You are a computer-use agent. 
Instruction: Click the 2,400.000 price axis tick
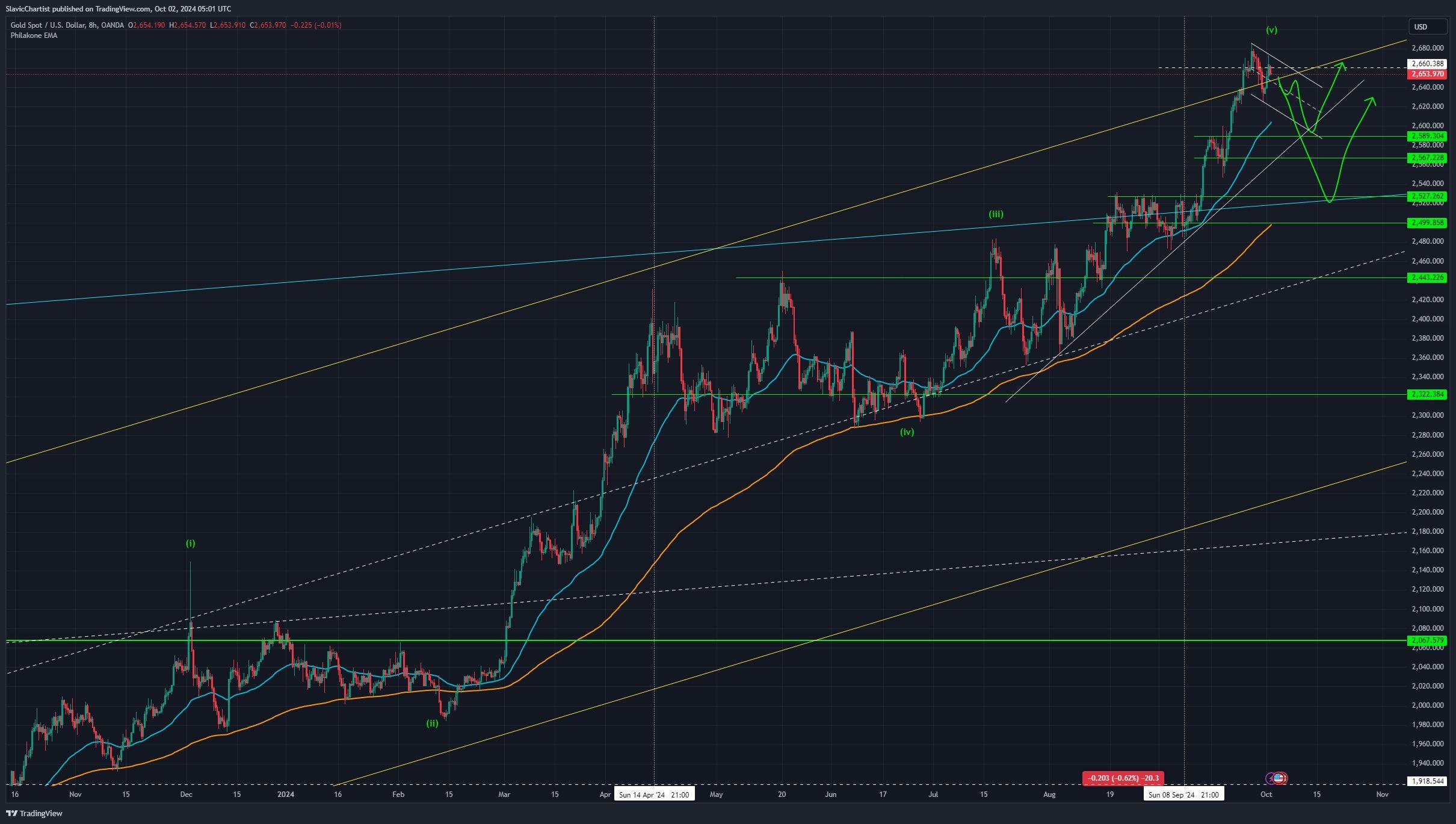tap(1427, 319)
